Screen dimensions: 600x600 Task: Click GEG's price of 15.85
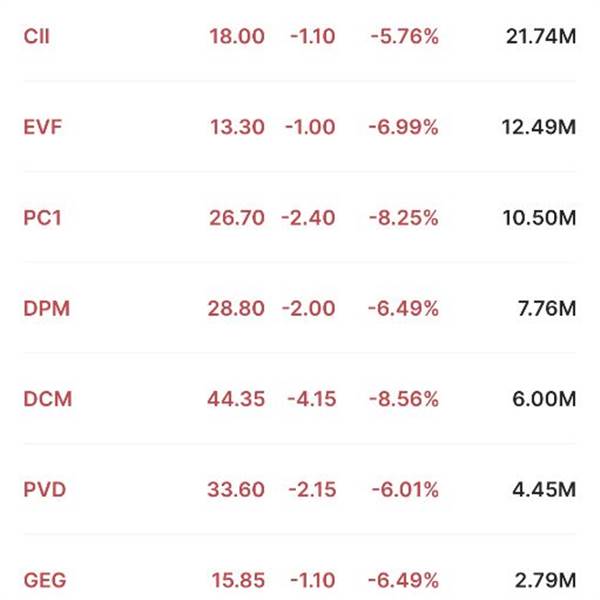click(237, 580)
